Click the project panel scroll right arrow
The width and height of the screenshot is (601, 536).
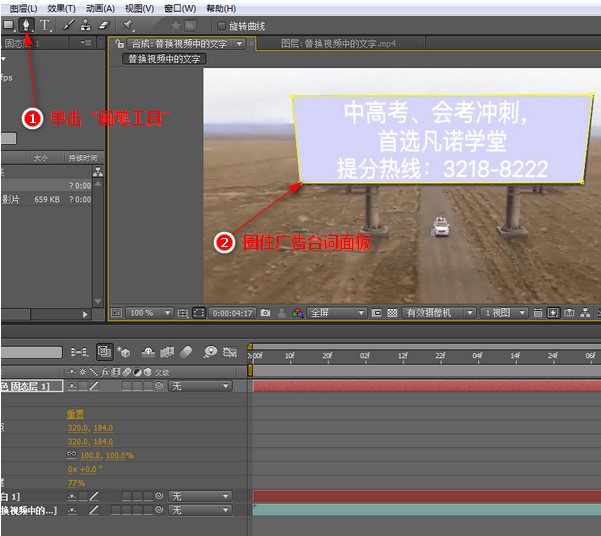click(85, 314)
